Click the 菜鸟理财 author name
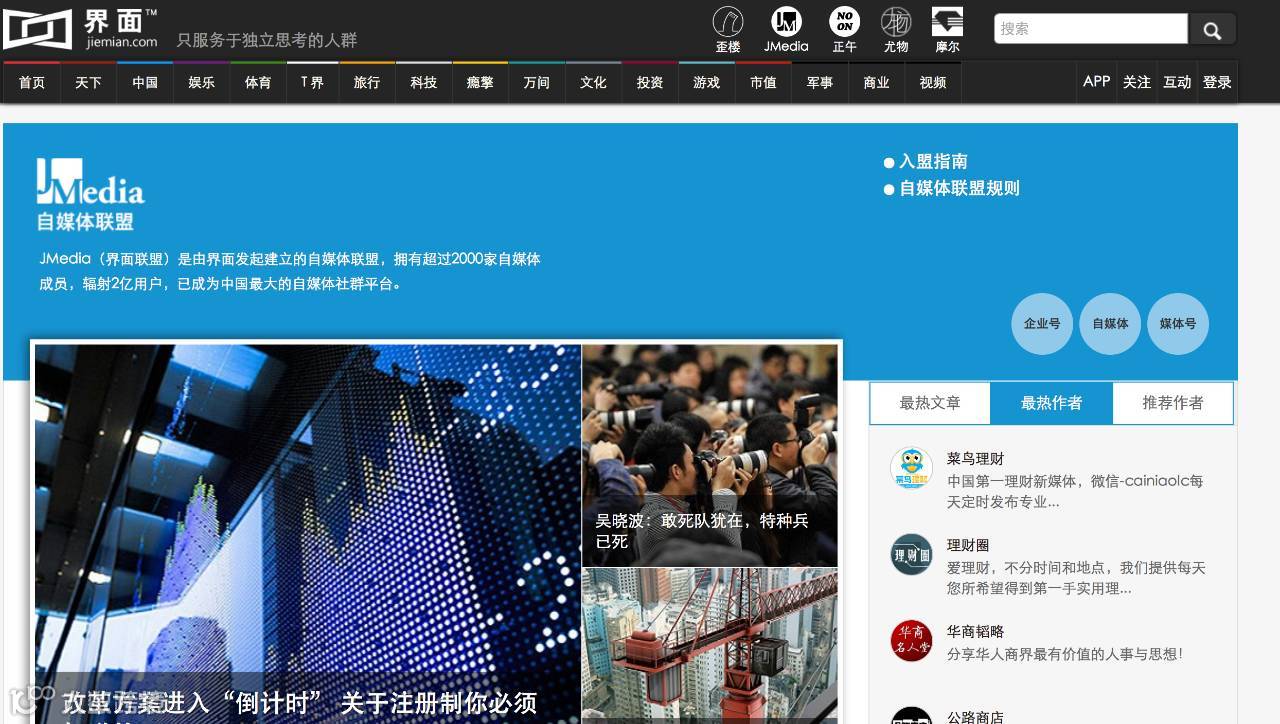Image resolution: width=1280 pixels, height=724 pixels. [x=975, y=459]
